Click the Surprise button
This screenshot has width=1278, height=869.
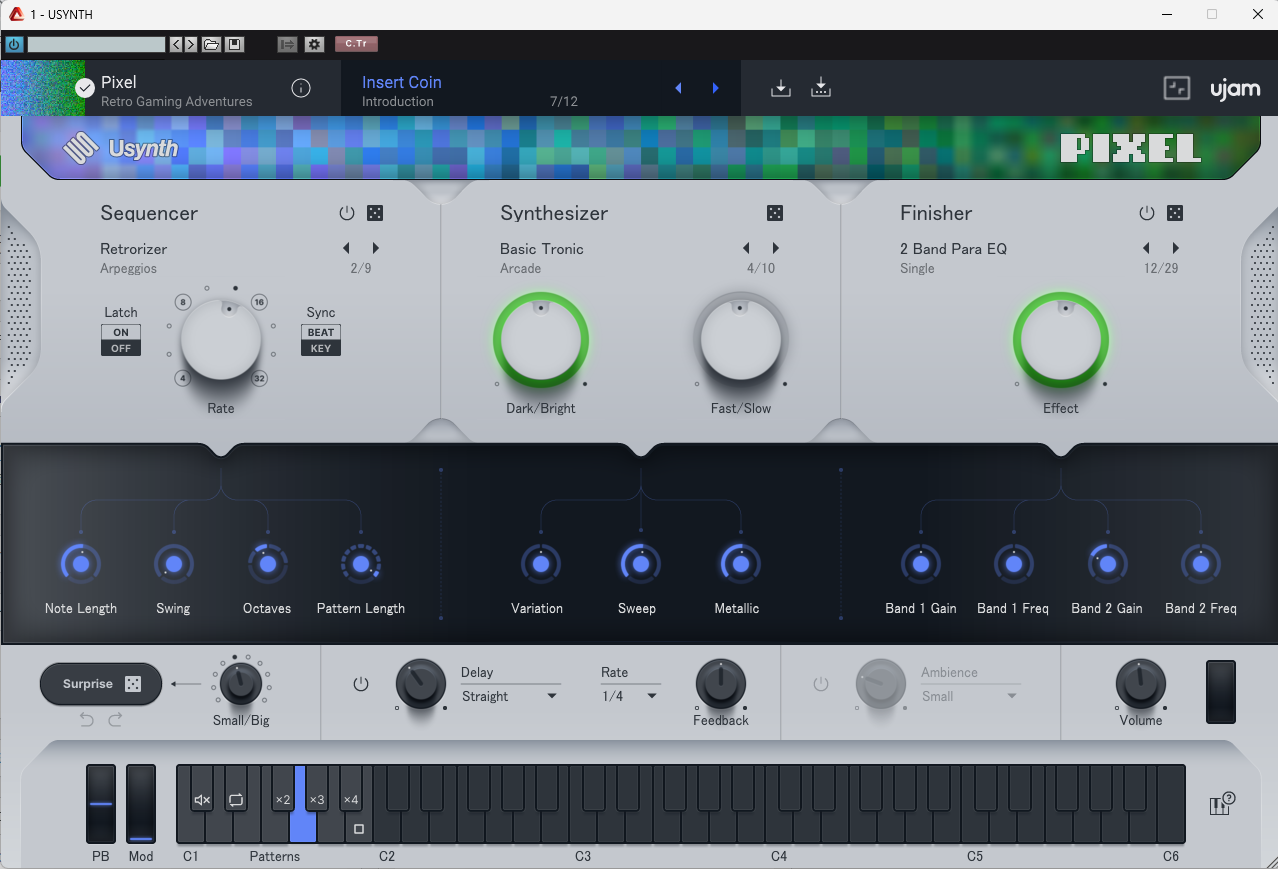point(101,684)
